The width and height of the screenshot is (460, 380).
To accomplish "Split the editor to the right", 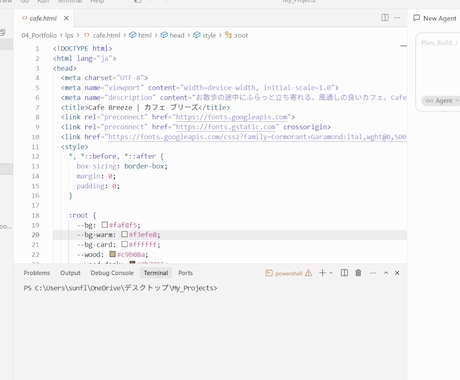I will click(385, 17).
